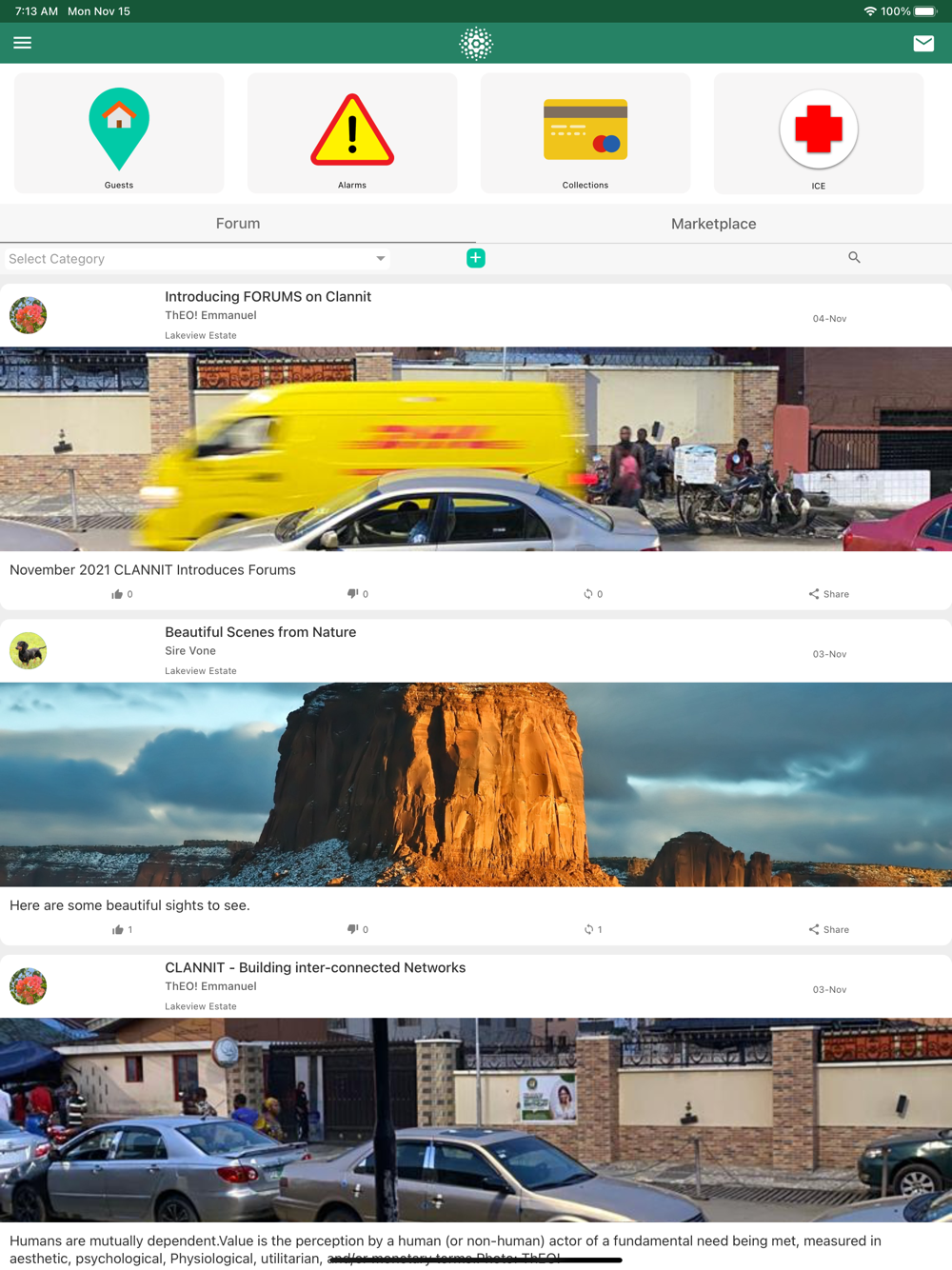Dislike the Introducing FORUMS on Clannit post
The height and width of the screenshot is (1270, 952).
[358, 594]
